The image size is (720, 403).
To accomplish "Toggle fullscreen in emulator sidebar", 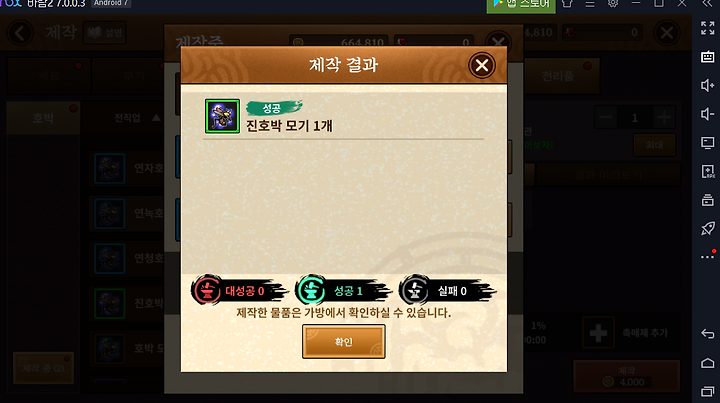I will [707, 28].
